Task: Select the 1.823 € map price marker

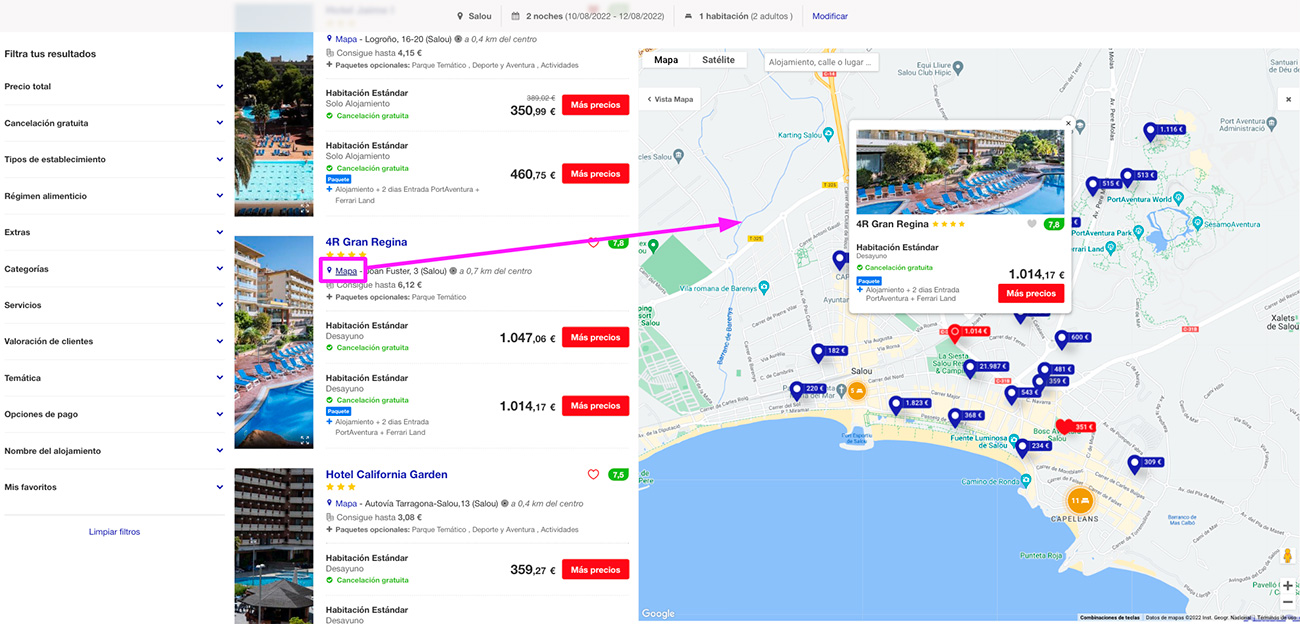Action: [910, 404]
